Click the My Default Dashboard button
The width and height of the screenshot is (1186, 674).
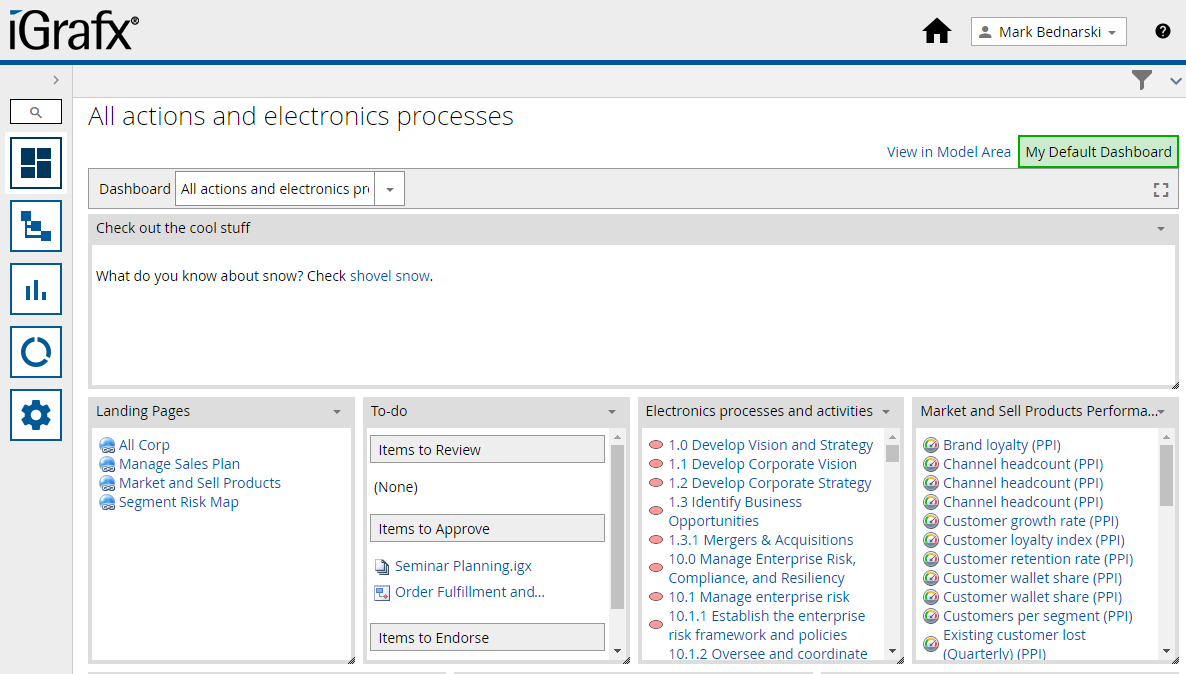point(1098,152)
